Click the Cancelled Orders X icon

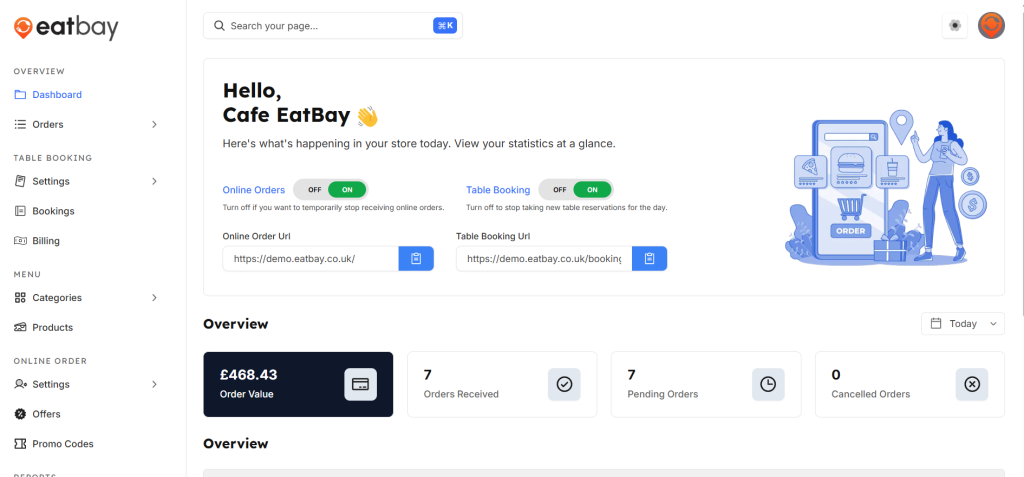click(x=971, y=384)
